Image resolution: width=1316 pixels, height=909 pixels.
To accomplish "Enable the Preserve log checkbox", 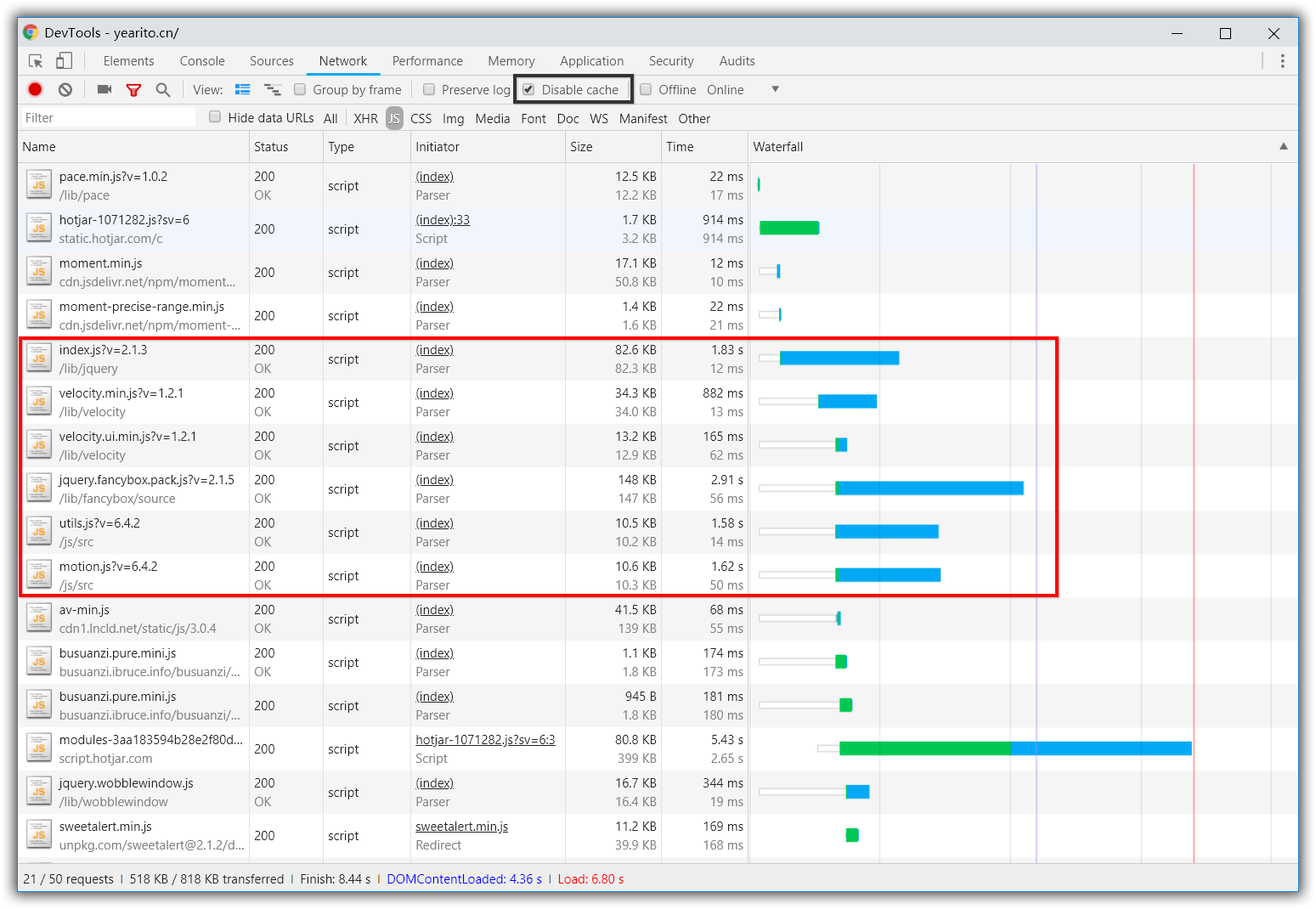I will [x=429, y=89].
